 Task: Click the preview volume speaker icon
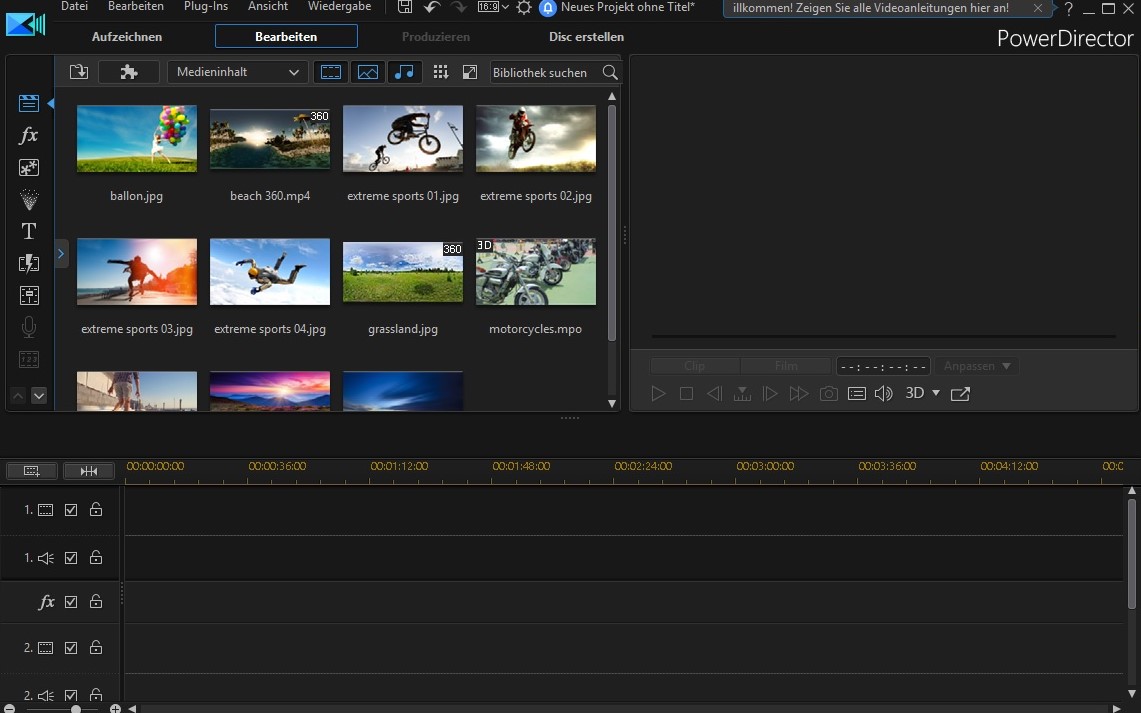click(883, 394)
